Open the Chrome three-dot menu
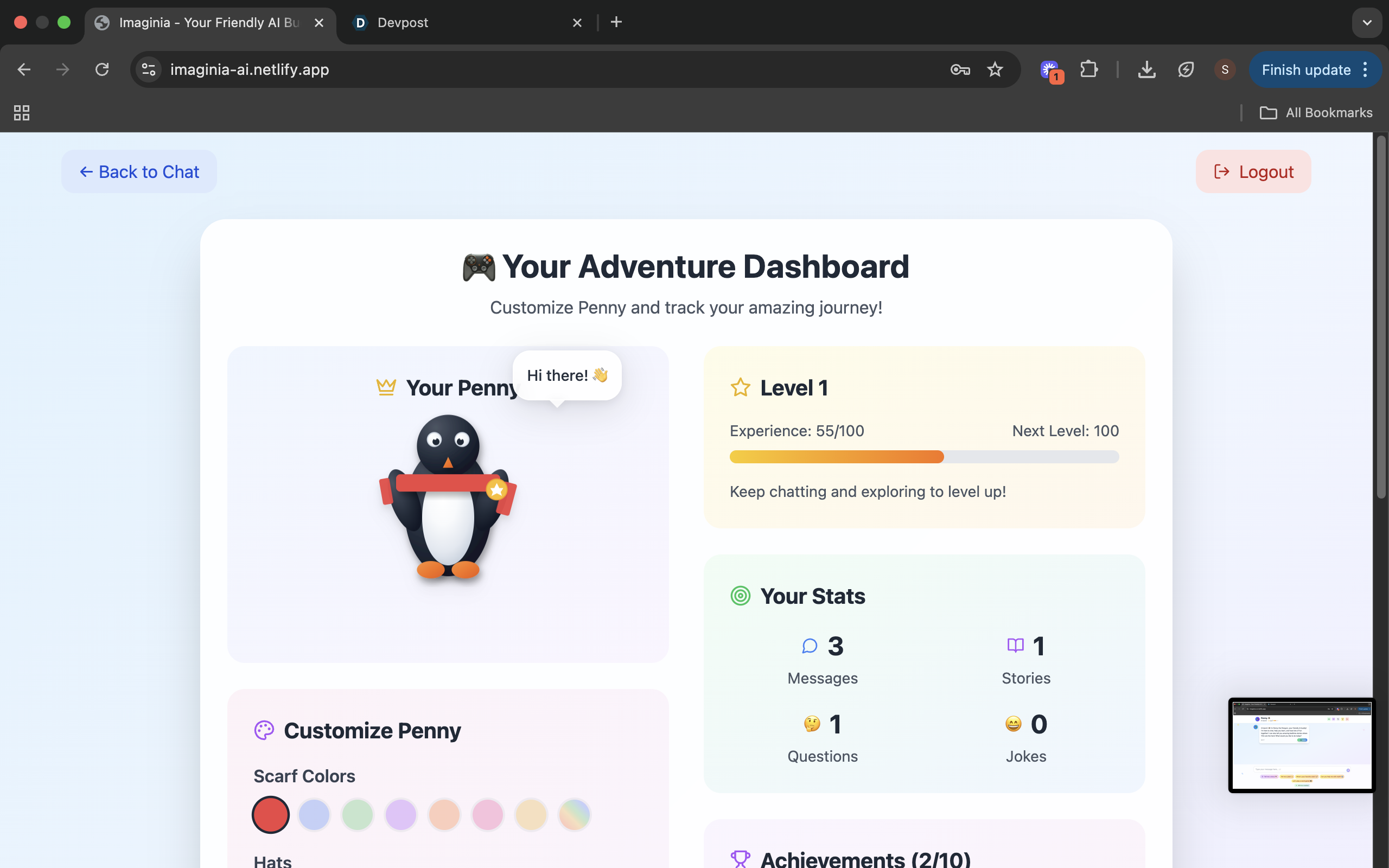This screenshot has height=868, width=1389. coord(1366,69)
